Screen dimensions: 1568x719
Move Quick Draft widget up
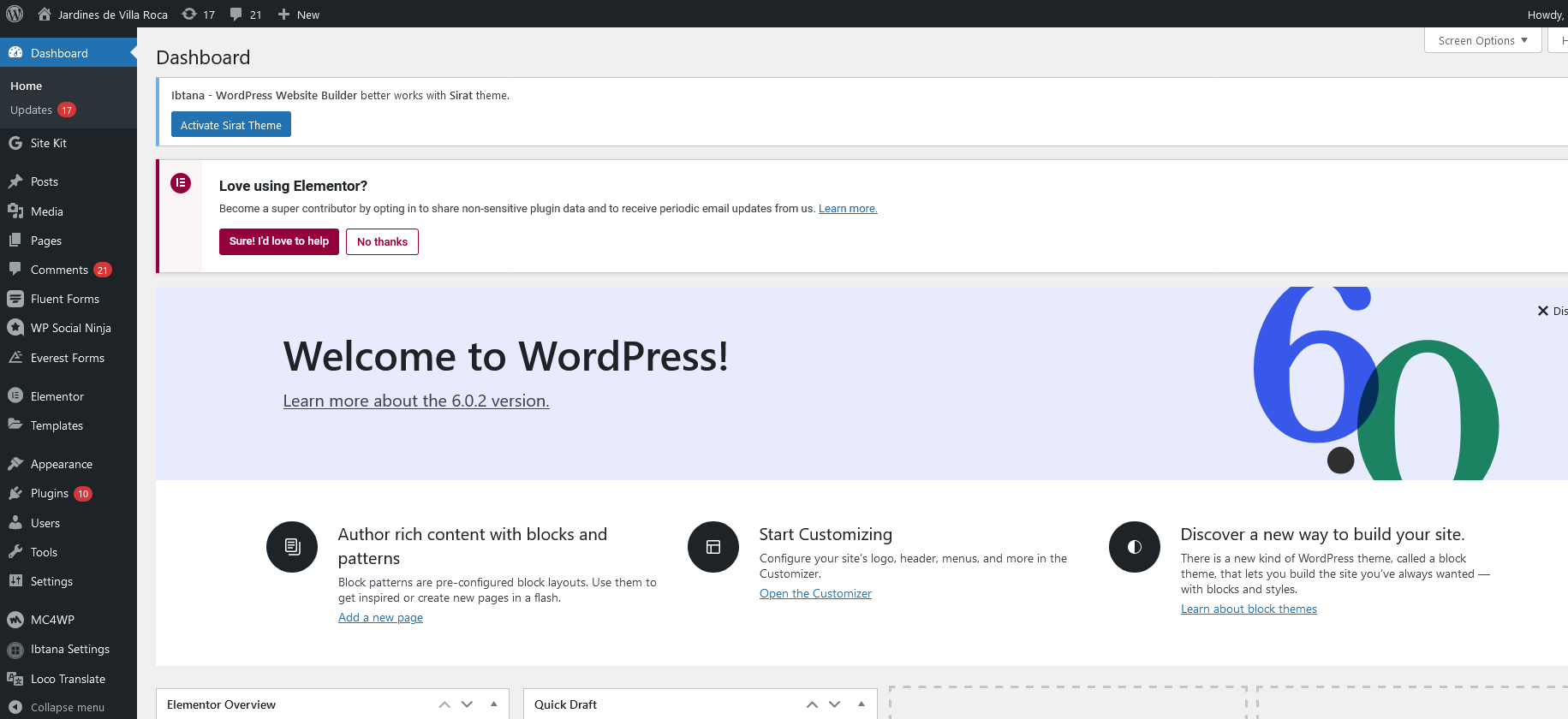point(812,704)
